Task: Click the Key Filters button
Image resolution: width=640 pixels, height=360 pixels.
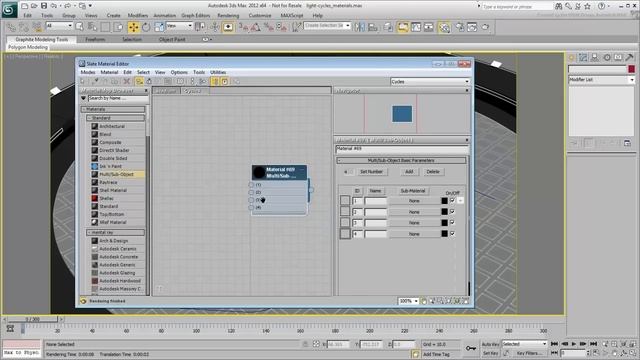Action: [529, 353]
